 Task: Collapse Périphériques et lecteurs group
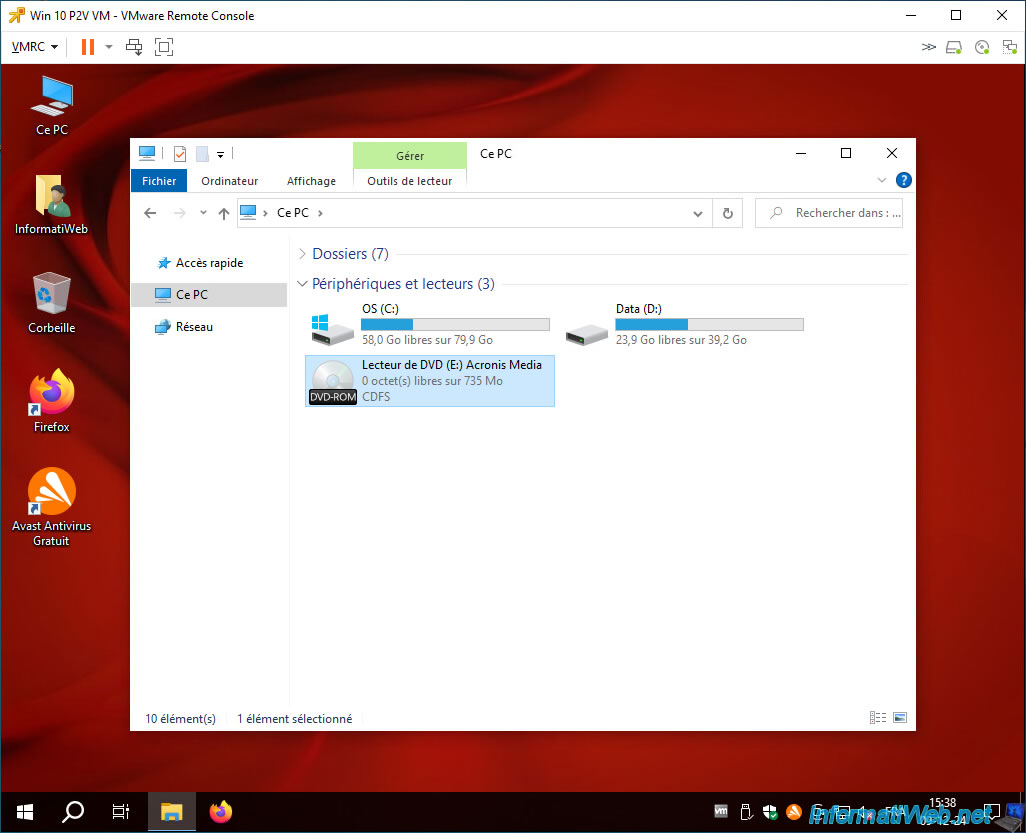(x=302, y=284)
